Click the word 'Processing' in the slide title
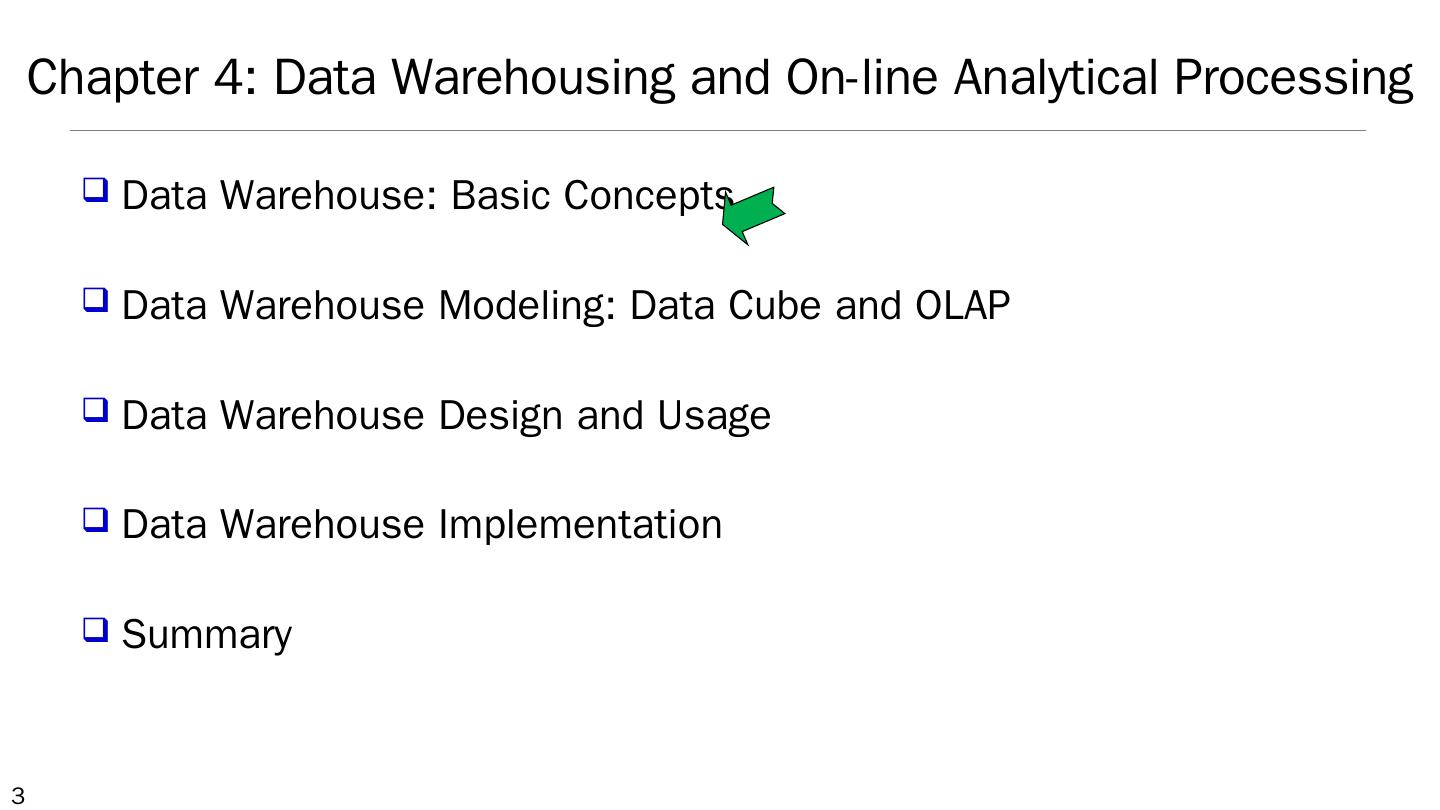Screen dimensions: 1440x810 1293,78
